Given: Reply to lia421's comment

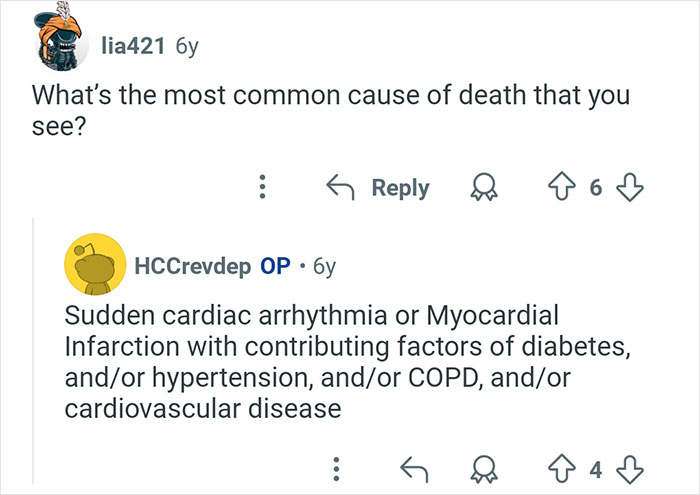Looking at the screenshot, I should (379, 188).
